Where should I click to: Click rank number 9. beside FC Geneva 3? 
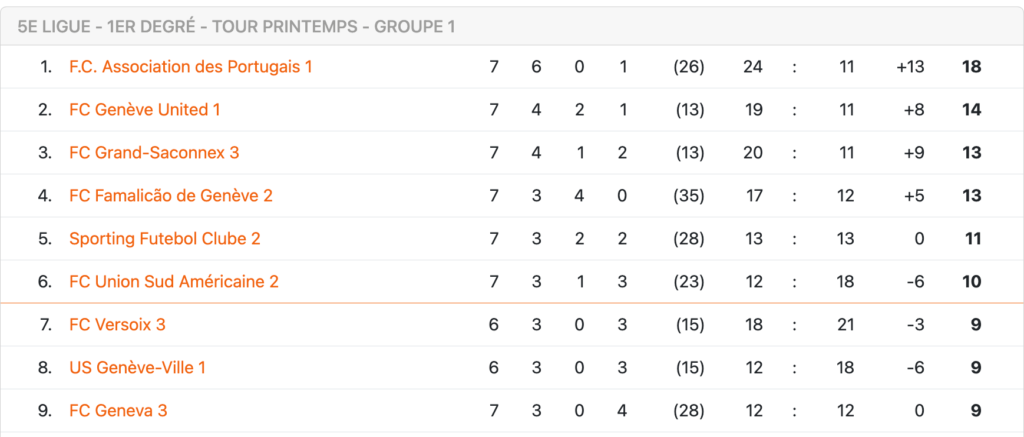(x=45, y=411)
